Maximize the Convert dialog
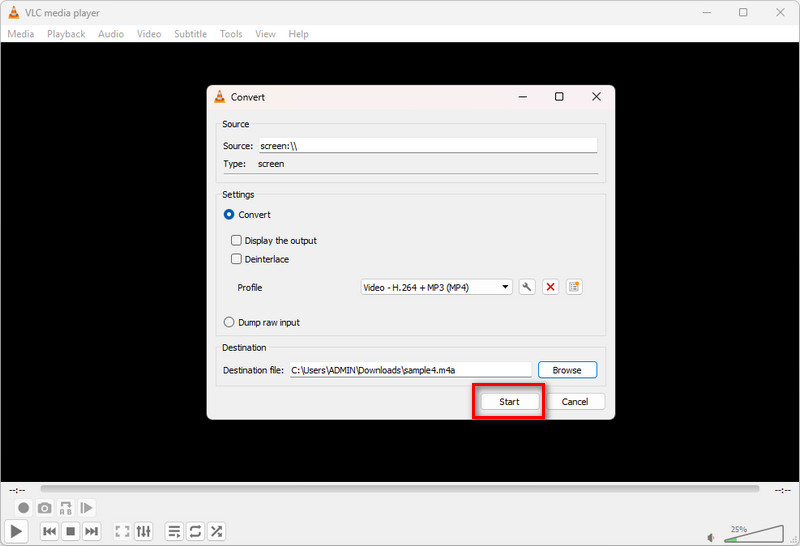Viewport: 800px width, 546px height. point(559,96)
